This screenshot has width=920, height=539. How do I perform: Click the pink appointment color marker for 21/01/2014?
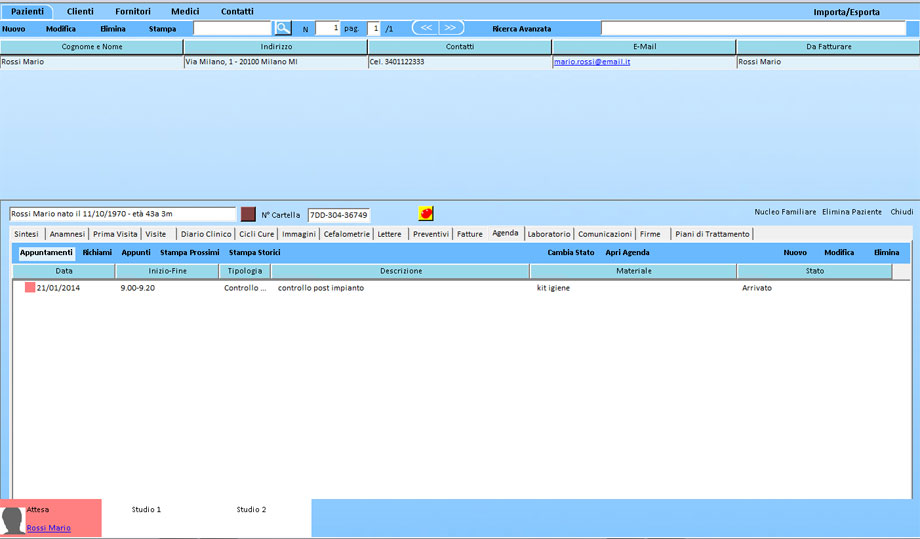coord(30,287)
